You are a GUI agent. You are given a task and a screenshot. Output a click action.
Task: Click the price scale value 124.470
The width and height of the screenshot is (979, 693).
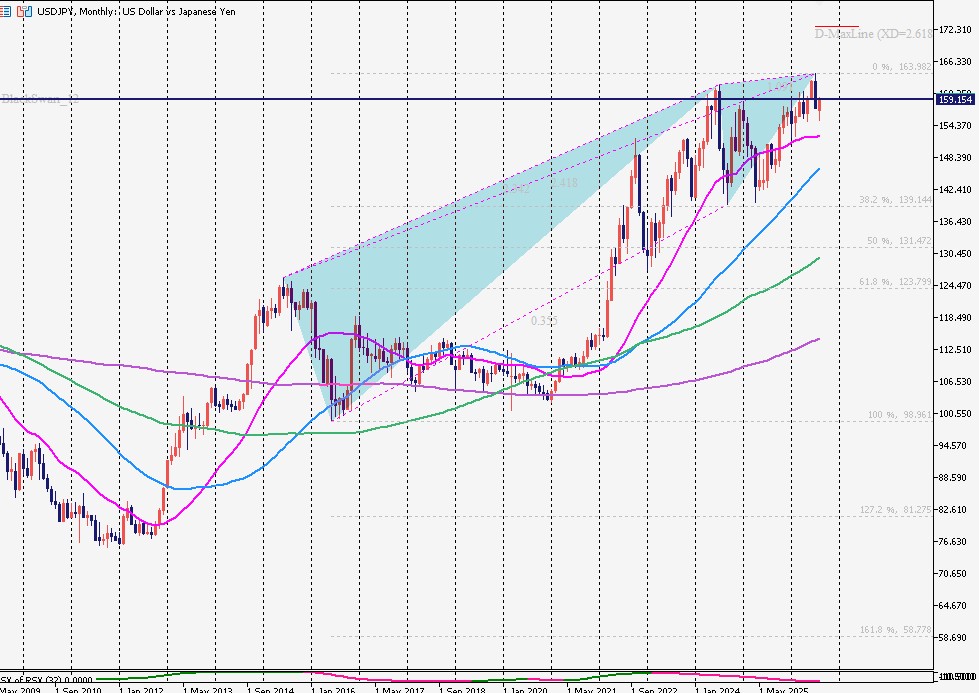(x=956, y=285)
